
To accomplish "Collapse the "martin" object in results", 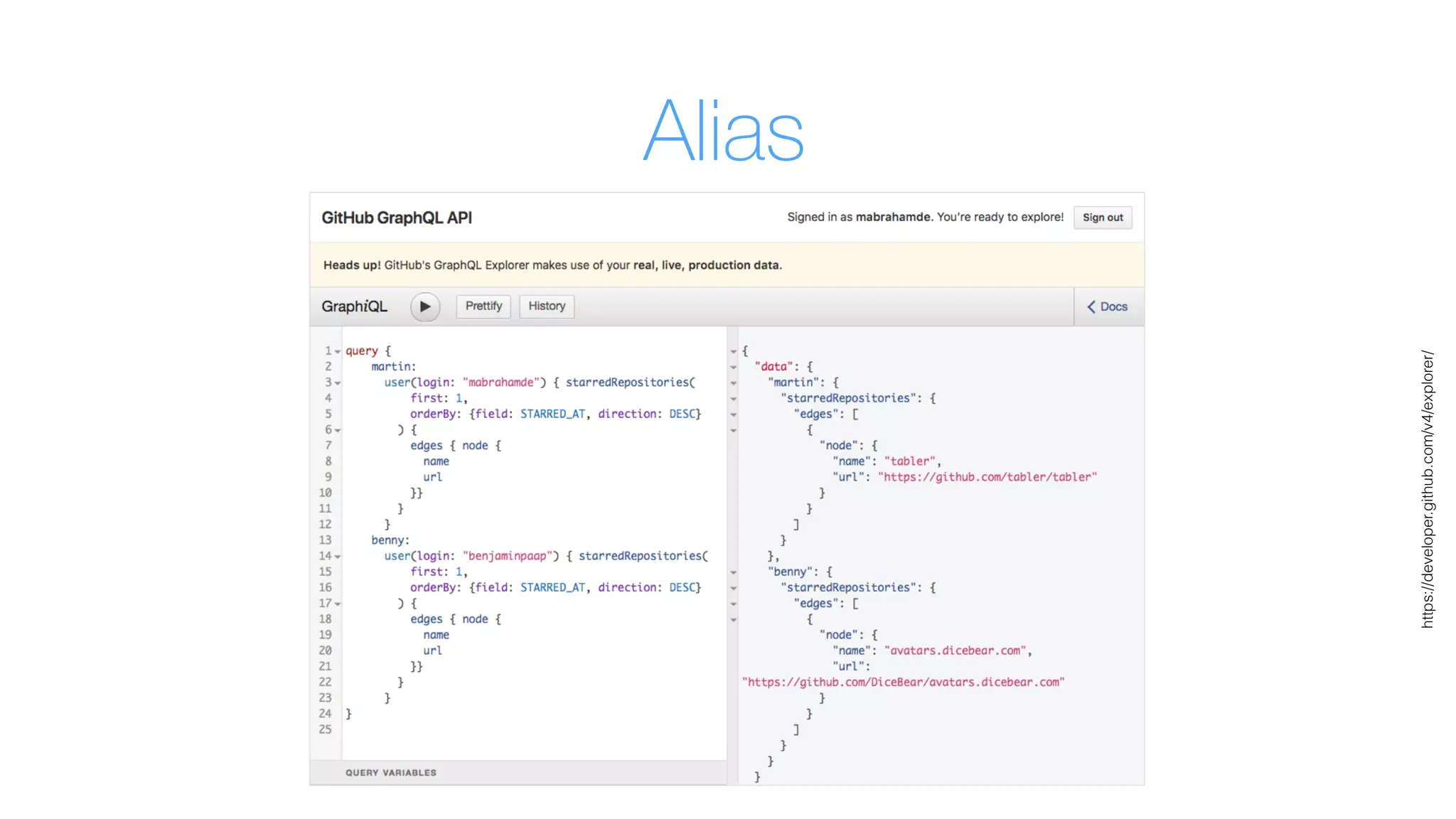I will pyautogui.click(x=733, y=382).
